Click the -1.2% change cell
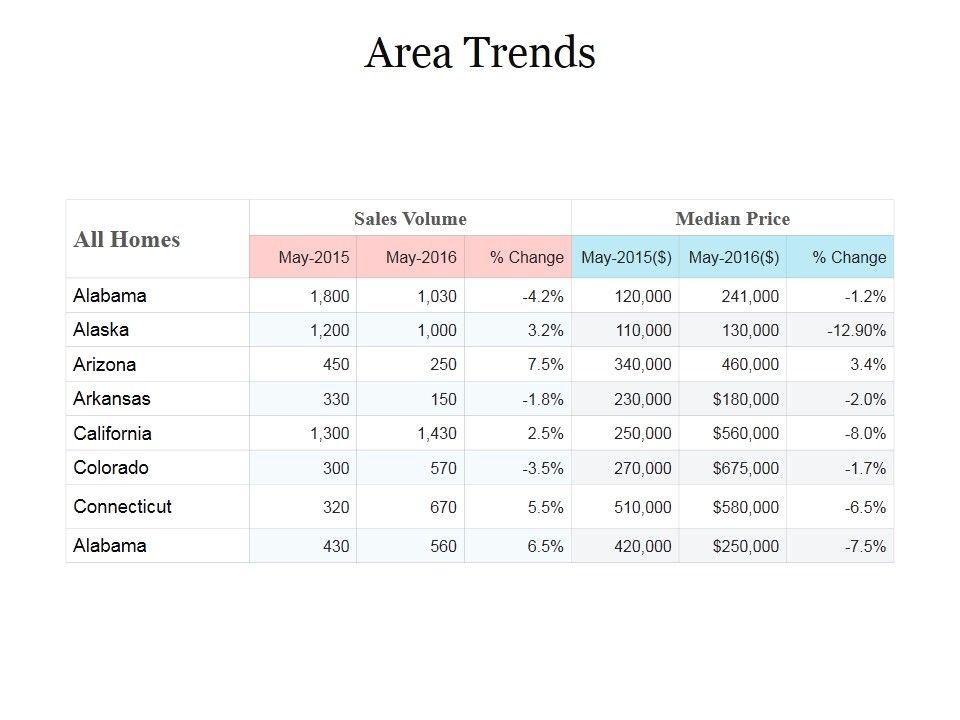 [840, 296]
